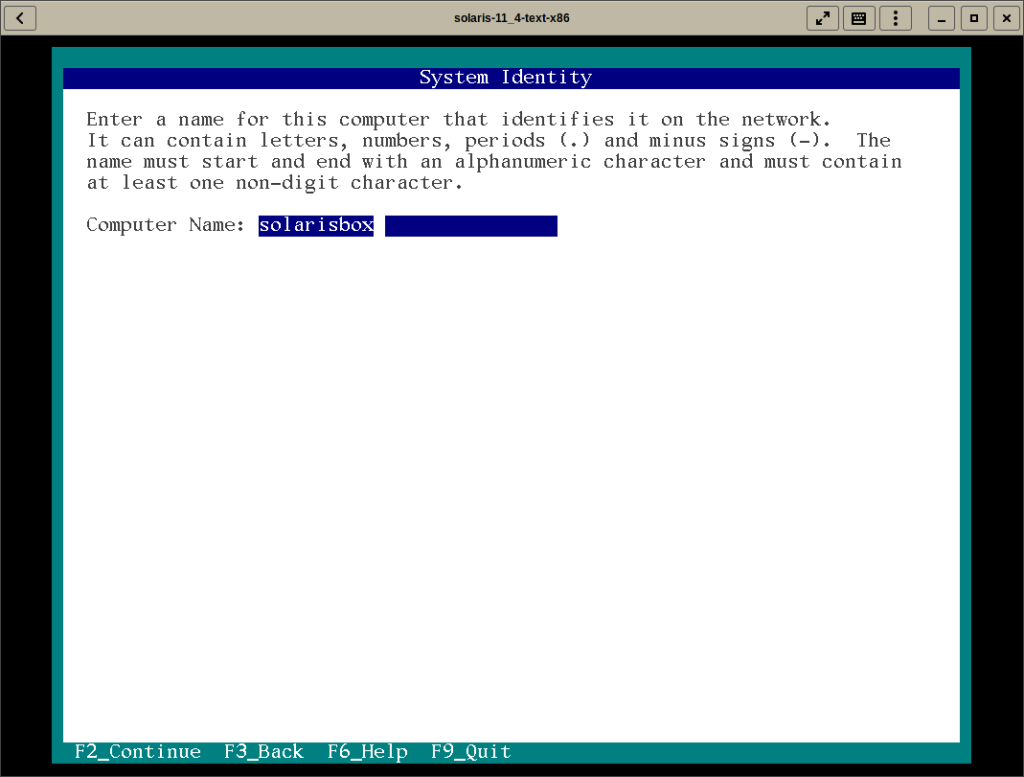Minimize the solaris-11_4-text-x86 window

(x=941, y=18)
